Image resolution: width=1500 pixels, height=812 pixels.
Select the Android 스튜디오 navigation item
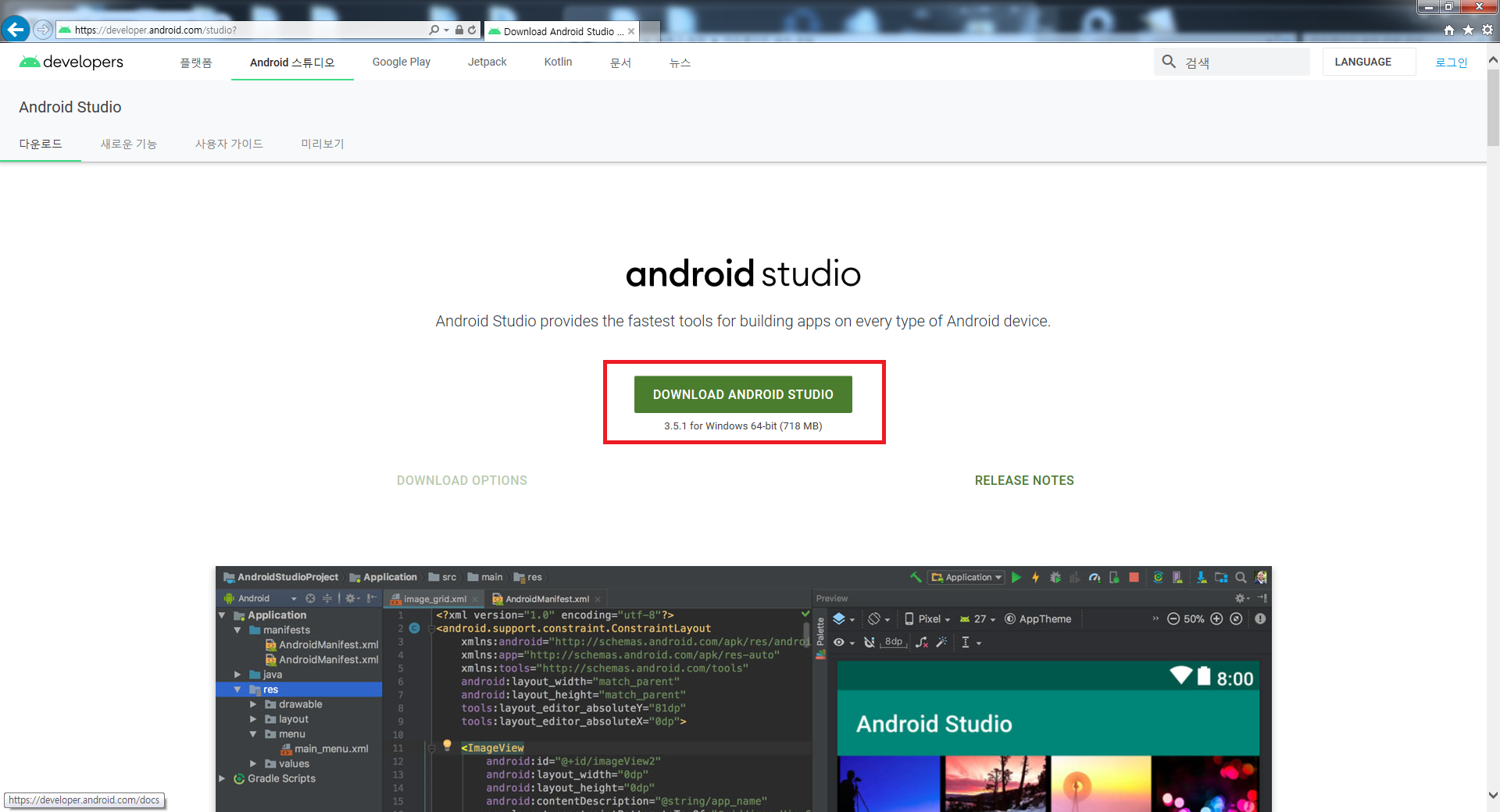(292, 62)
